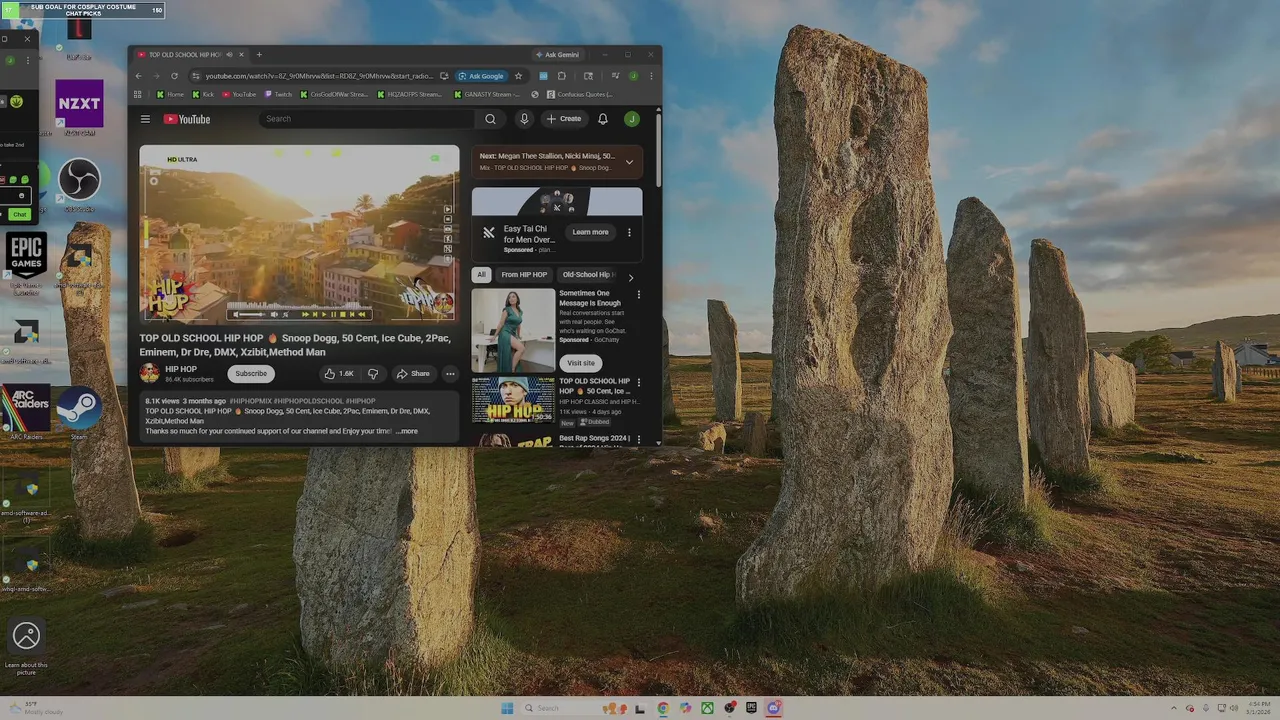Start voice search with the microphone icon
The height and width of the screenshot is (720, 1280).
[x=524, y=119]
